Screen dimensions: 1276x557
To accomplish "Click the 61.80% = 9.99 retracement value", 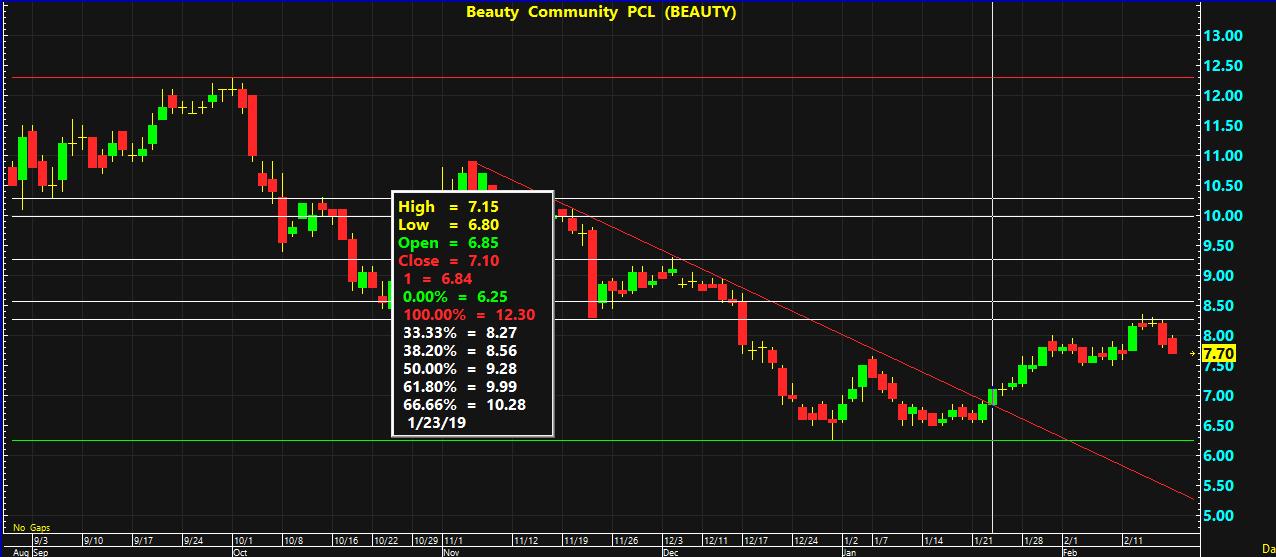I will [458, 387].
